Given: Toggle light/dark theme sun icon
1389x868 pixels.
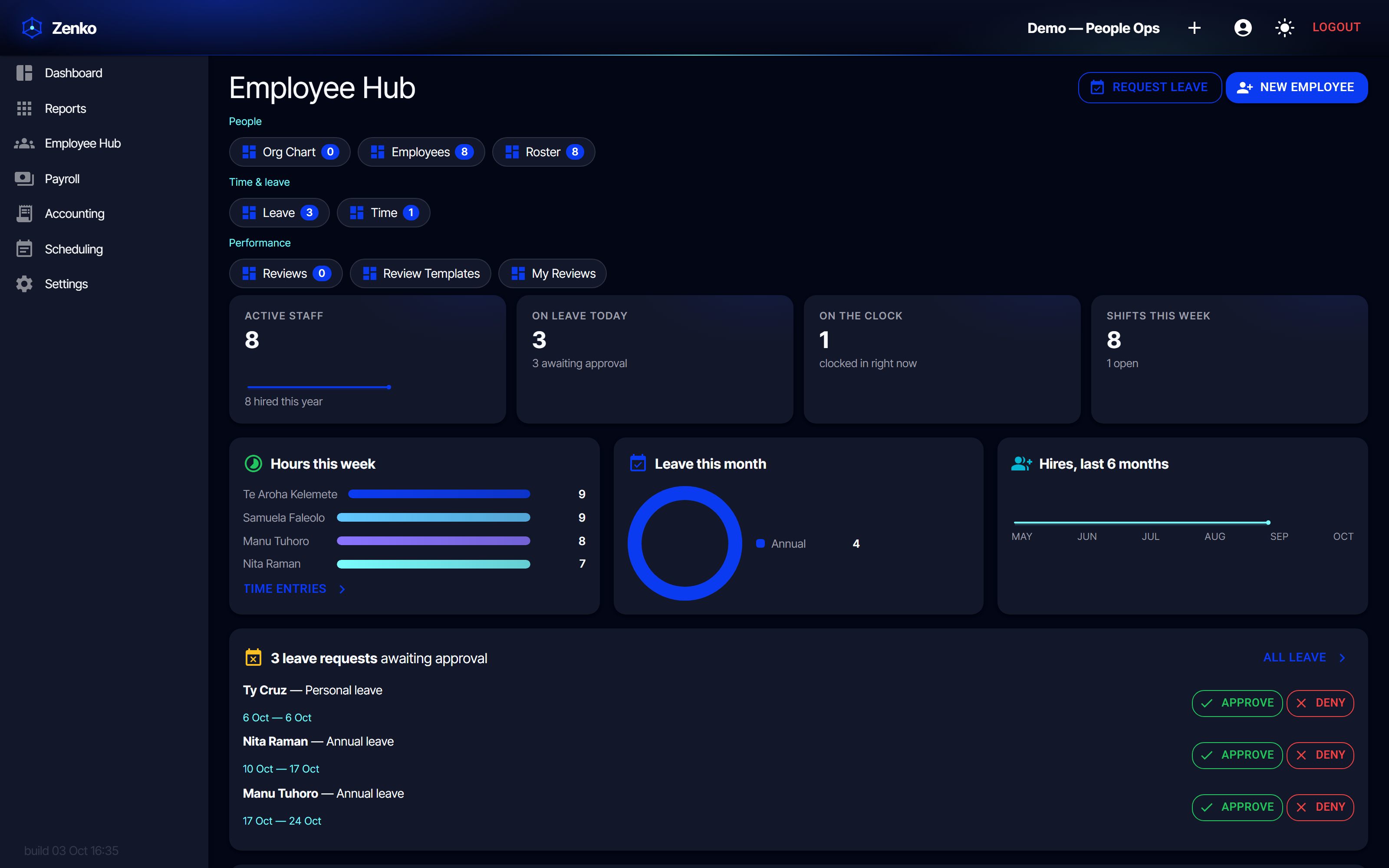Looking at the screenshot, I should (1284, 27).
